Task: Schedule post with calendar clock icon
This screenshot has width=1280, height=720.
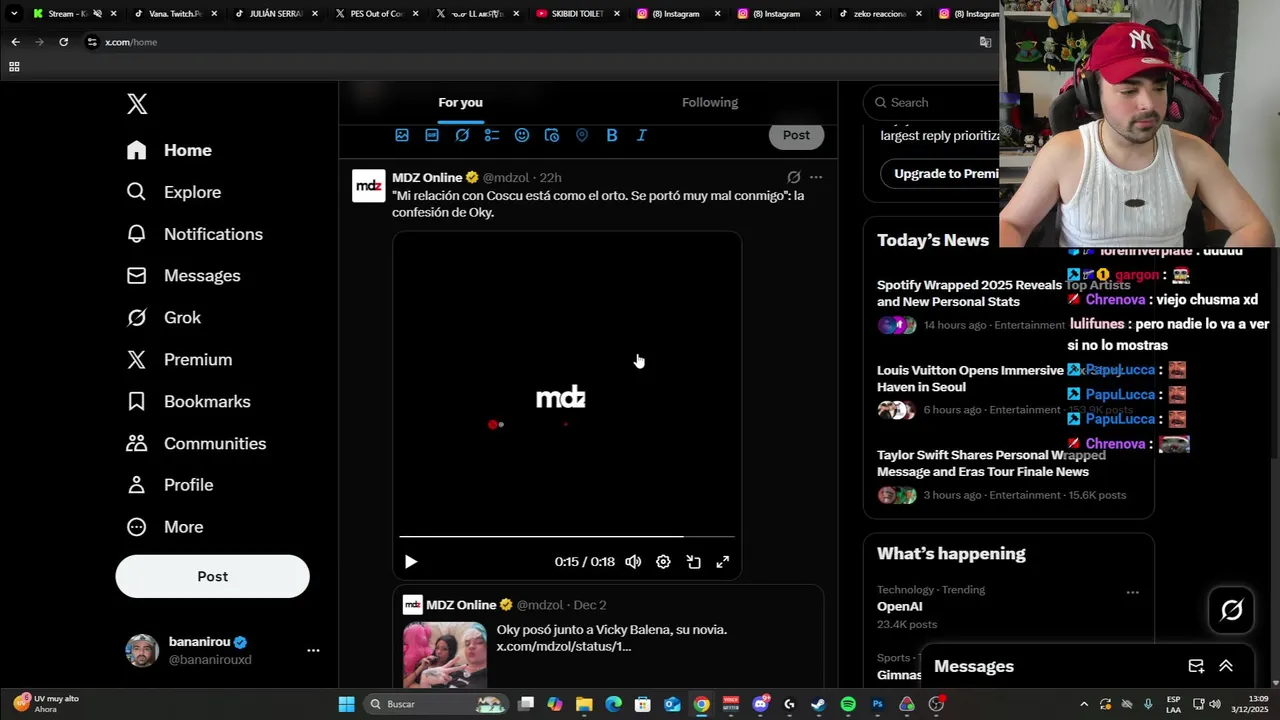Action: pyautogui.click(x=552, y=135)
